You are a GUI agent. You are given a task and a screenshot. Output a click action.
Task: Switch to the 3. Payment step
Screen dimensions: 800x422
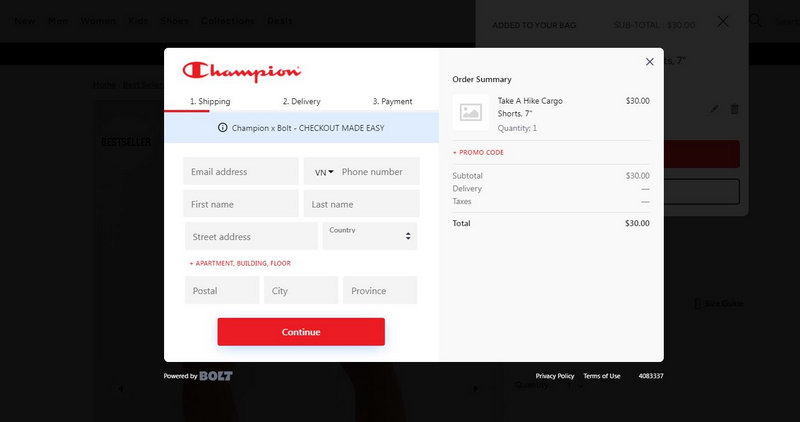click(x=392, y=101)
